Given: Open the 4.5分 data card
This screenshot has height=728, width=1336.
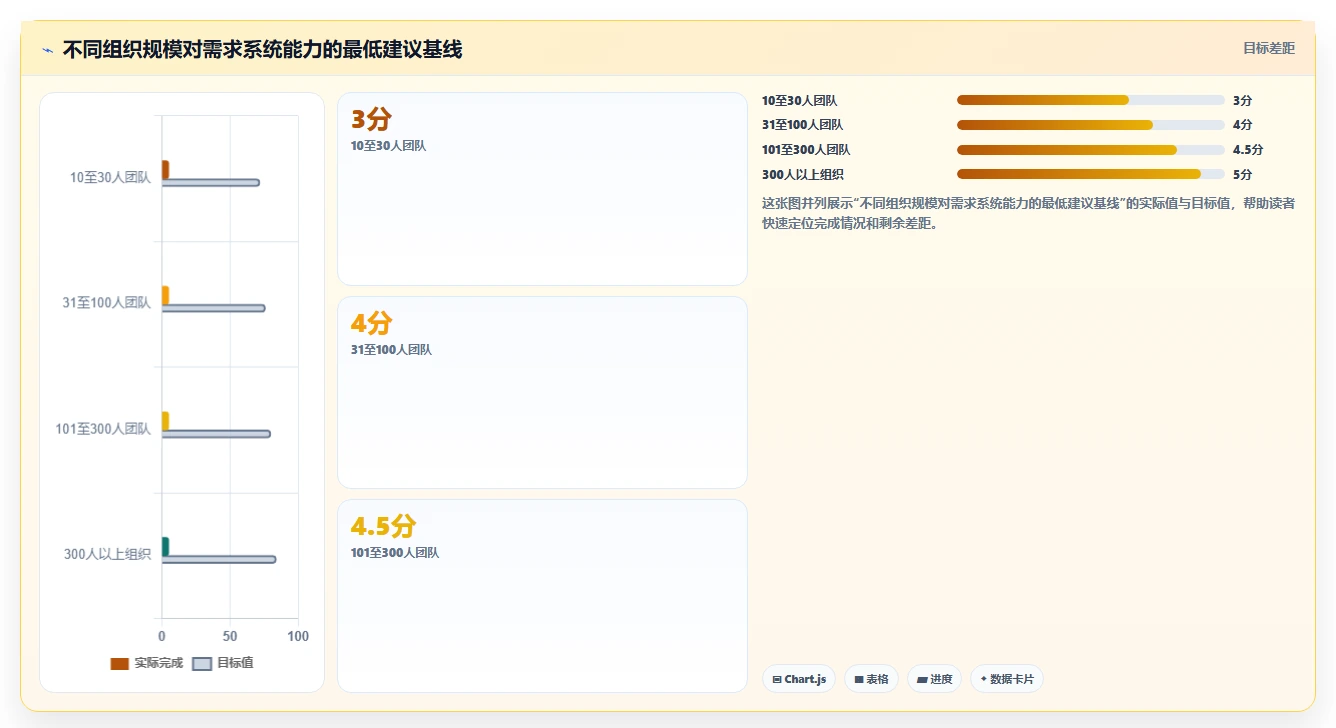Looking at the screenshot, I should pos(542,596).
